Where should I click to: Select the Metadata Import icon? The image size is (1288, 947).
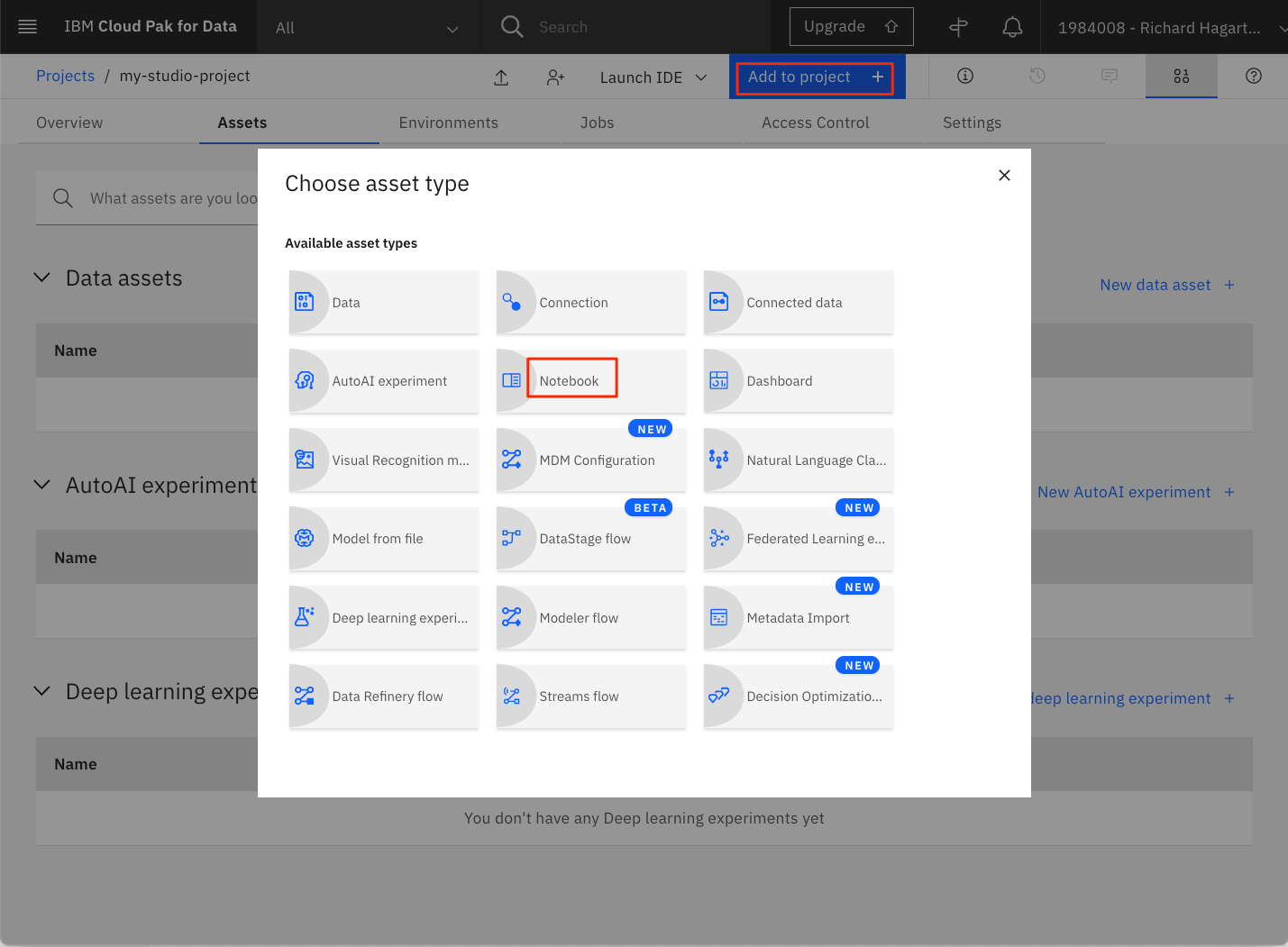[719, 617]
